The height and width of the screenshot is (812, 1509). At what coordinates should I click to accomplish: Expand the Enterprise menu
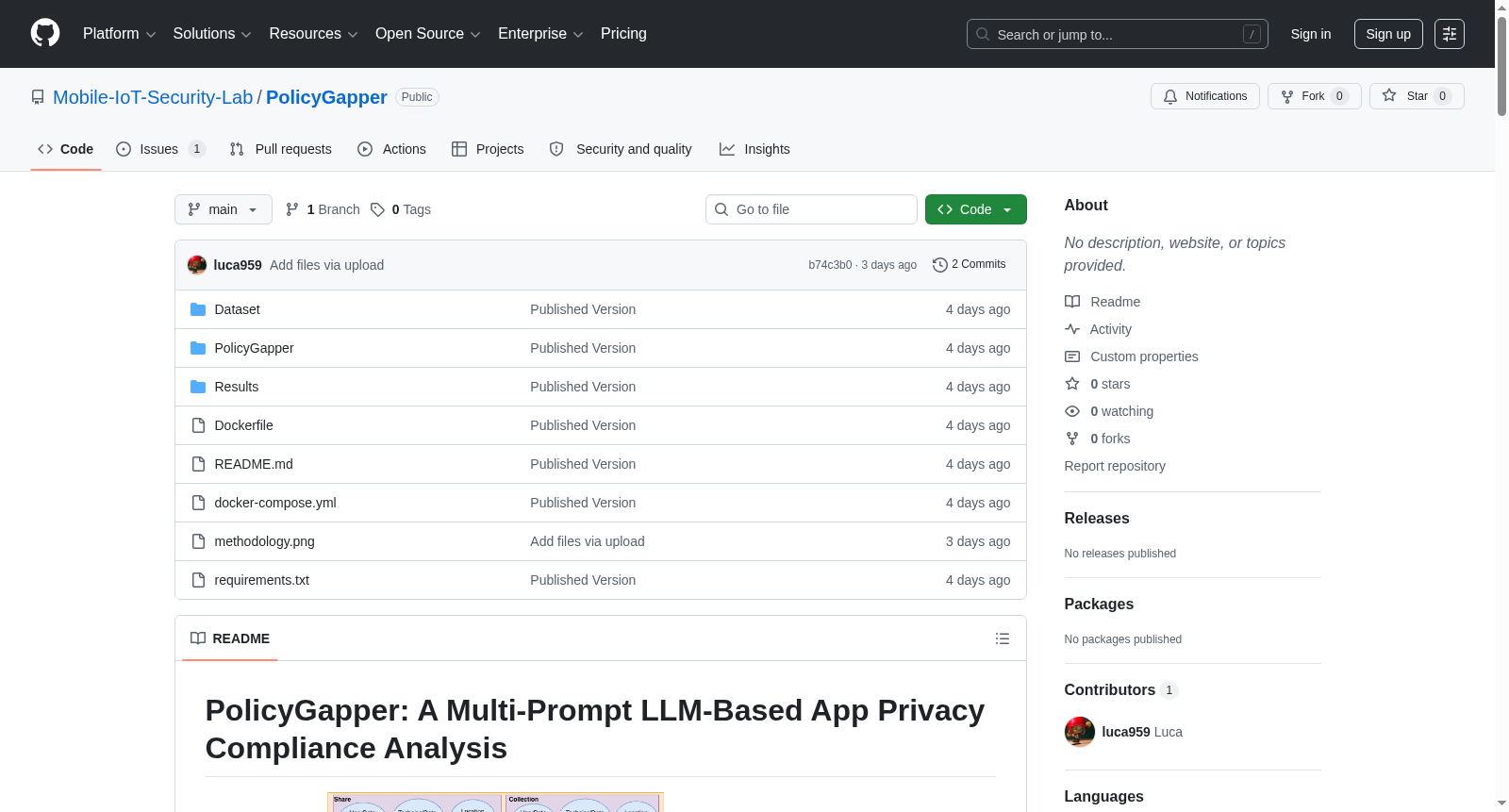point(540,34)
